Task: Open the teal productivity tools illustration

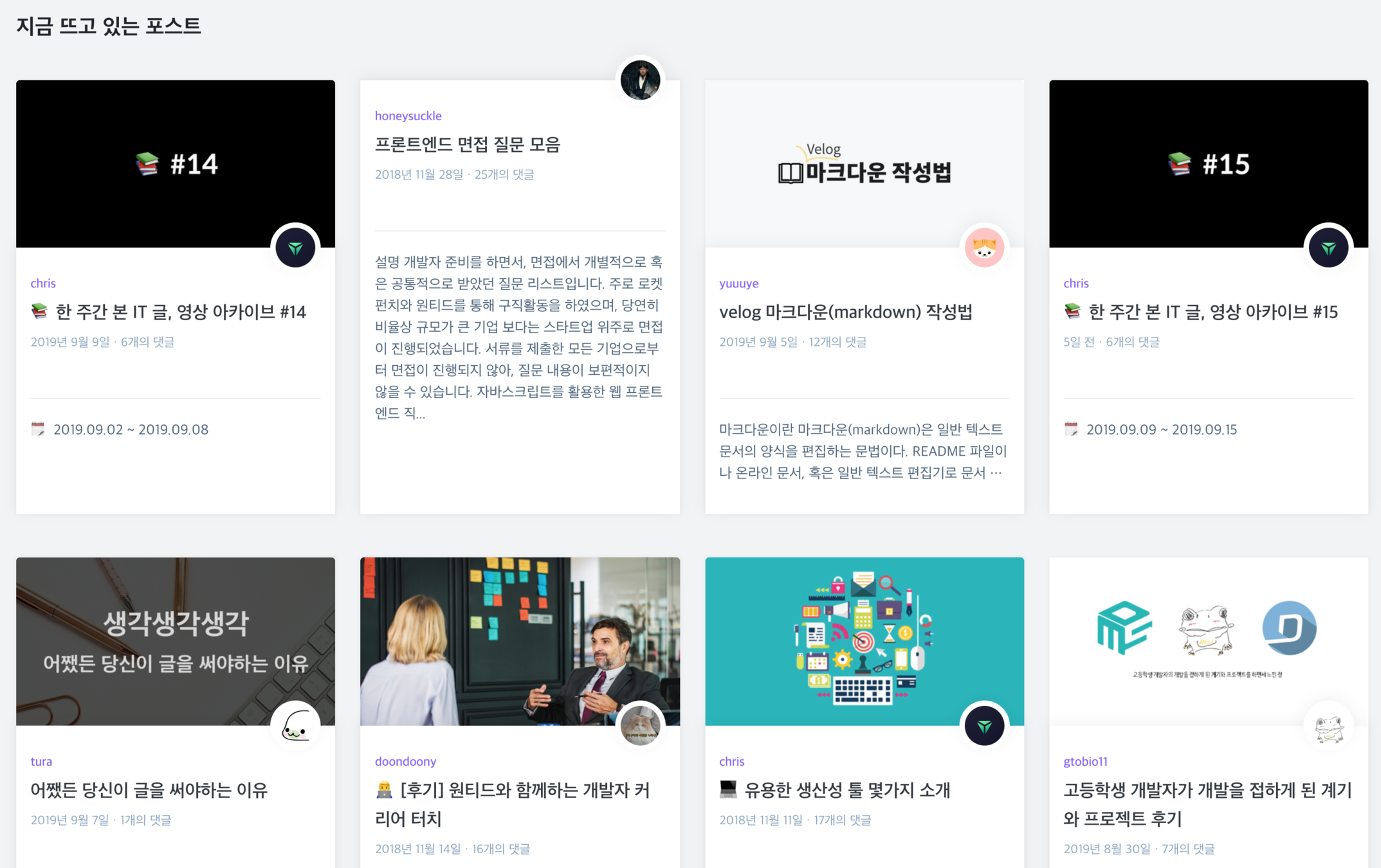Action: coord(864,640)
